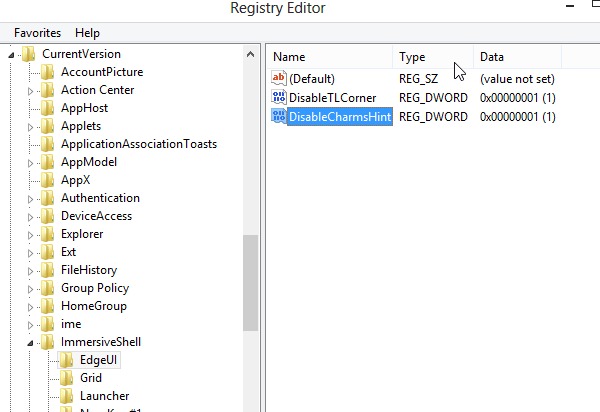Collapse the CurrentVersion tree node
600x412 pixels.
click(x=12, y=54)
